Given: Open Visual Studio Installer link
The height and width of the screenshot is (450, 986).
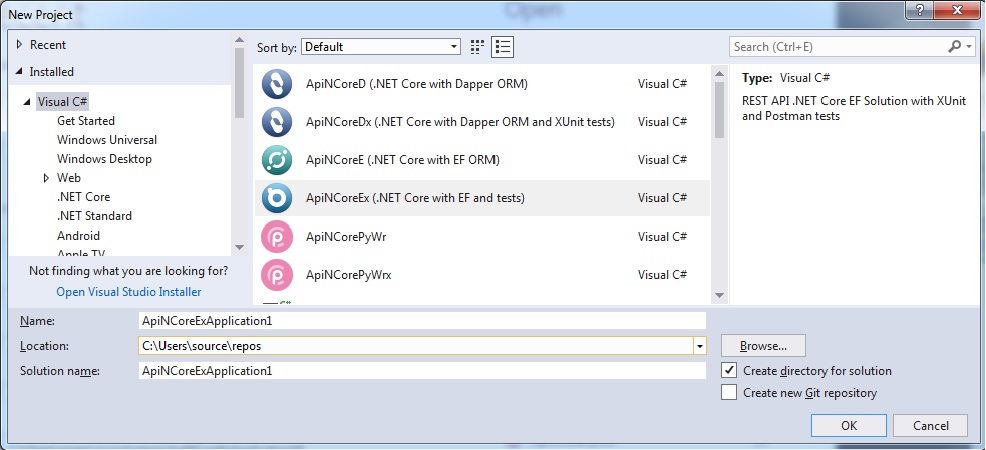Looking at the screenshot, I should pyautogui.click(x=129, y=292).
